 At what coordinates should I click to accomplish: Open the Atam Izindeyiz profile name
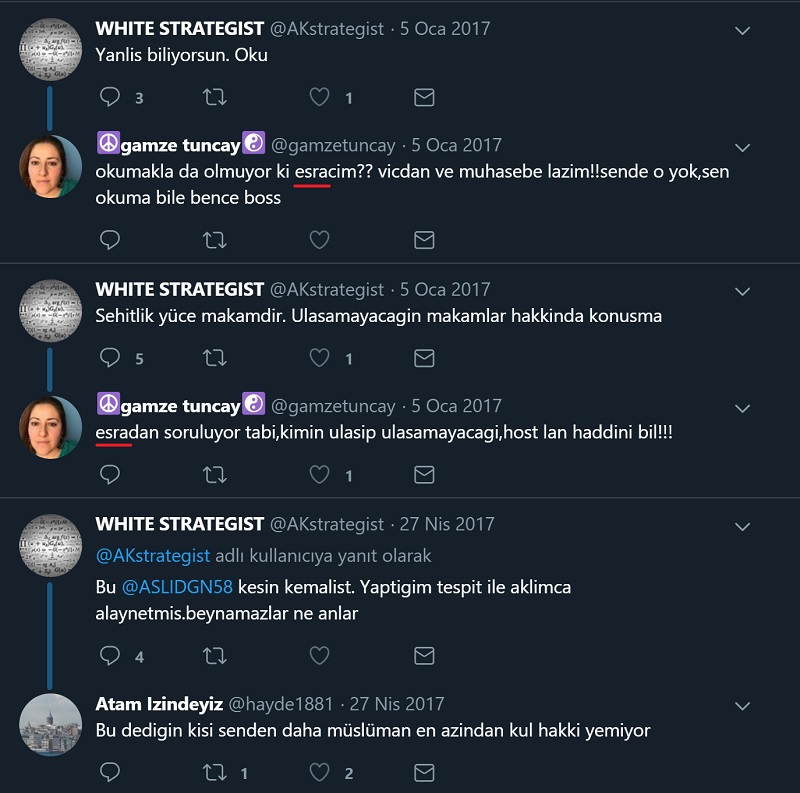coord(159,704)
